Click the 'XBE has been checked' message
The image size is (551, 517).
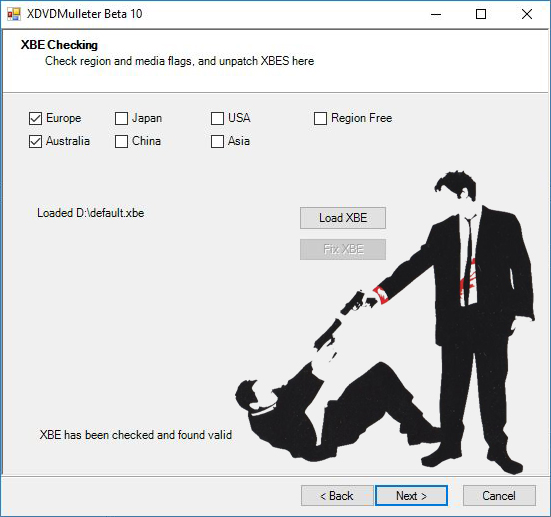click(136, 435)
